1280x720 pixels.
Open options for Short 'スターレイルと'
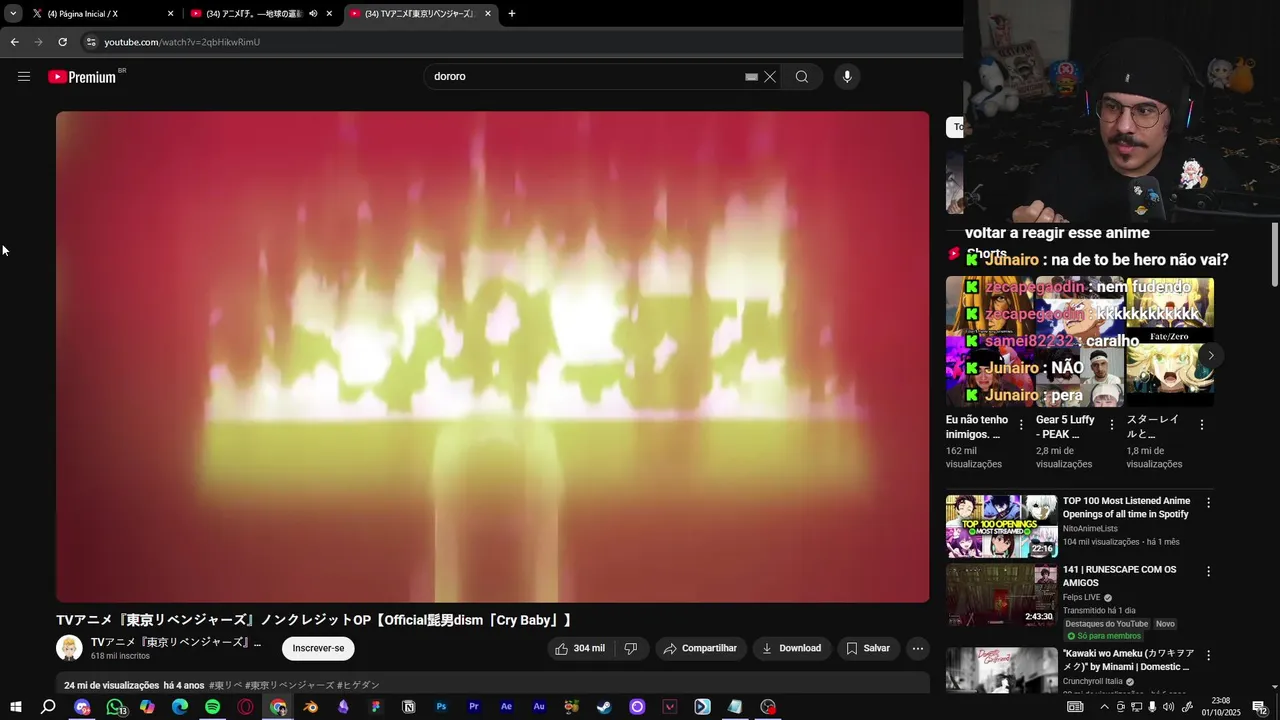1201,425
